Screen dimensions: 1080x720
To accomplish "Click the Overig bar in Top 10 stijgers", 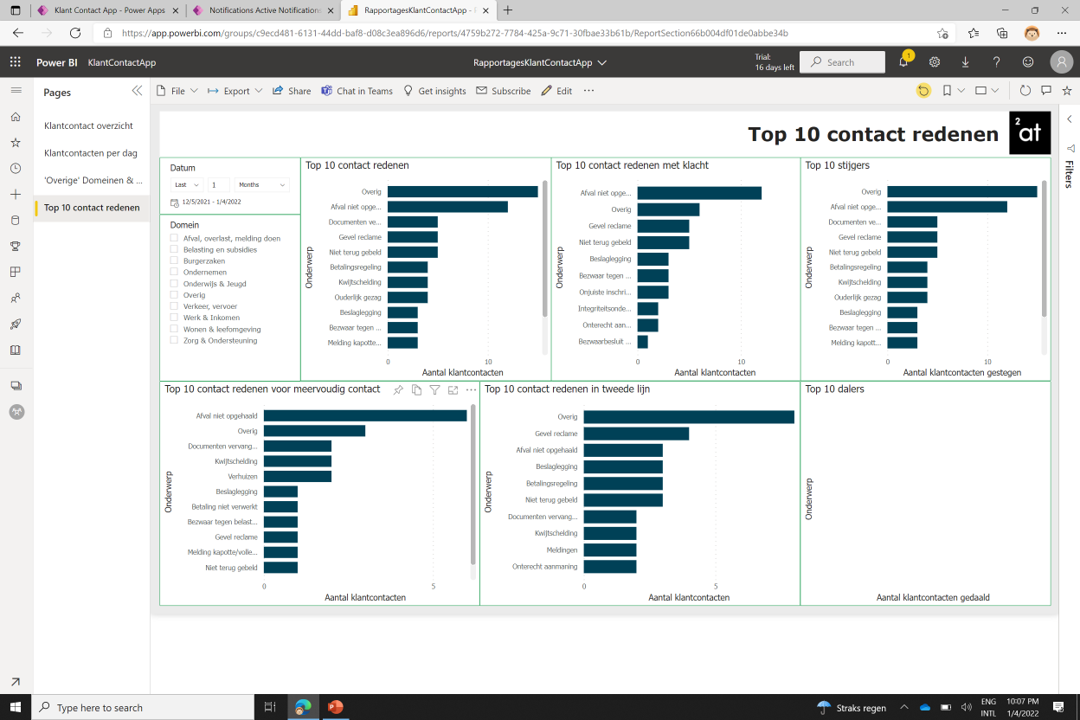I will pos(961,192).
